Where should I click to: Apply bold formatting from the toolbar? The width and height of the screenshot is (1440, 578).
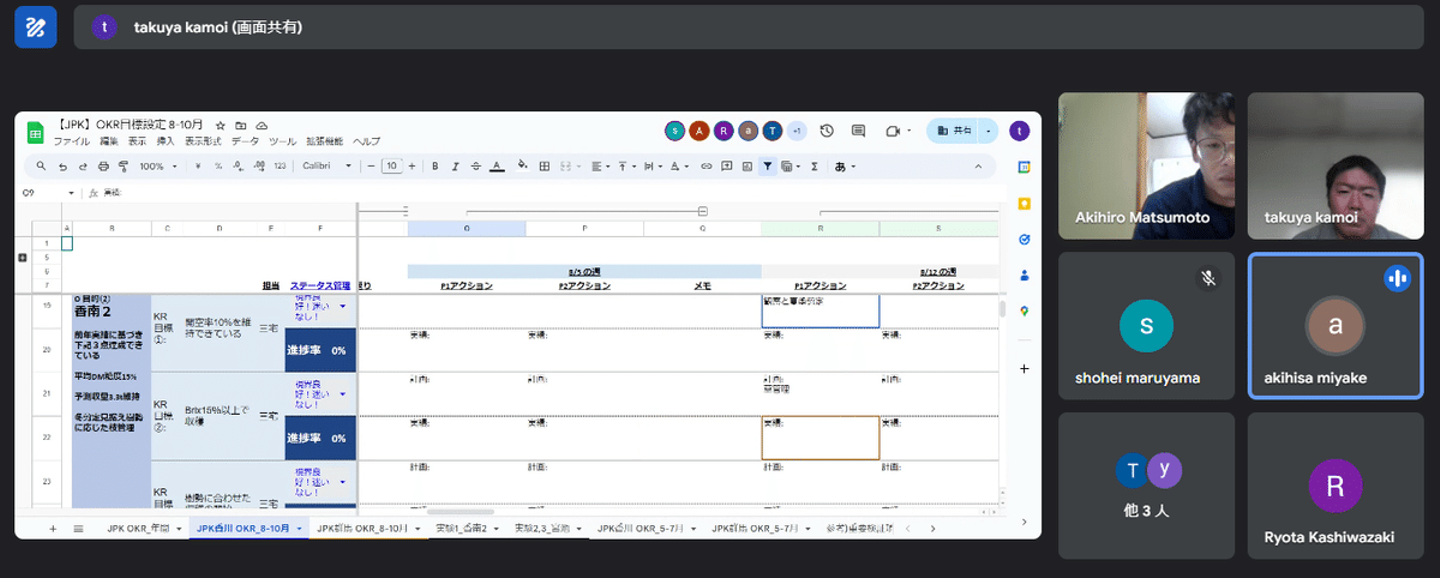click(x=435, y=166)
